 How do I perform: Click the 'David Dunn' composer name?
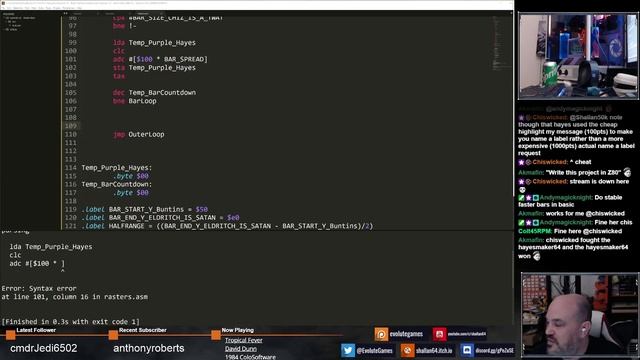coord(241,349)
